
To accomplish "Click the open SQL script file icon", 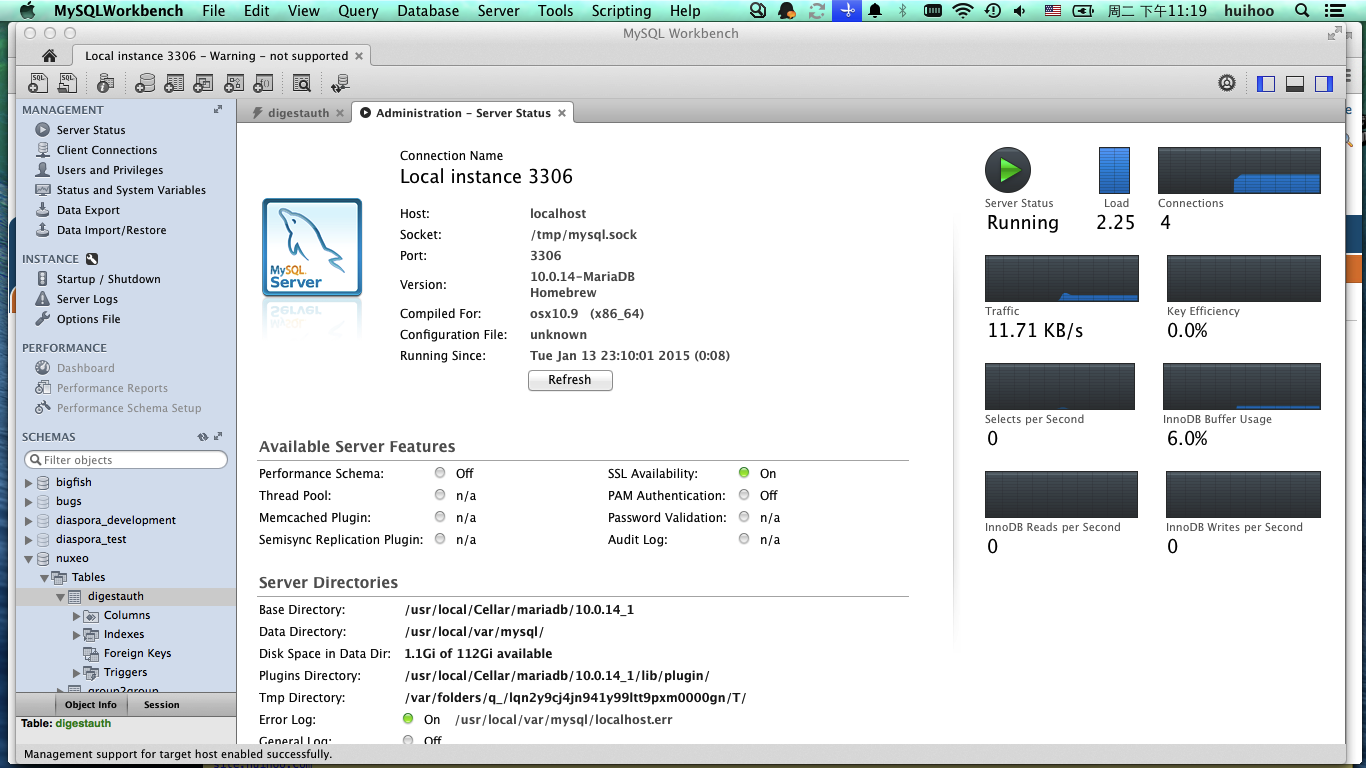I will (x=68, y=84).
